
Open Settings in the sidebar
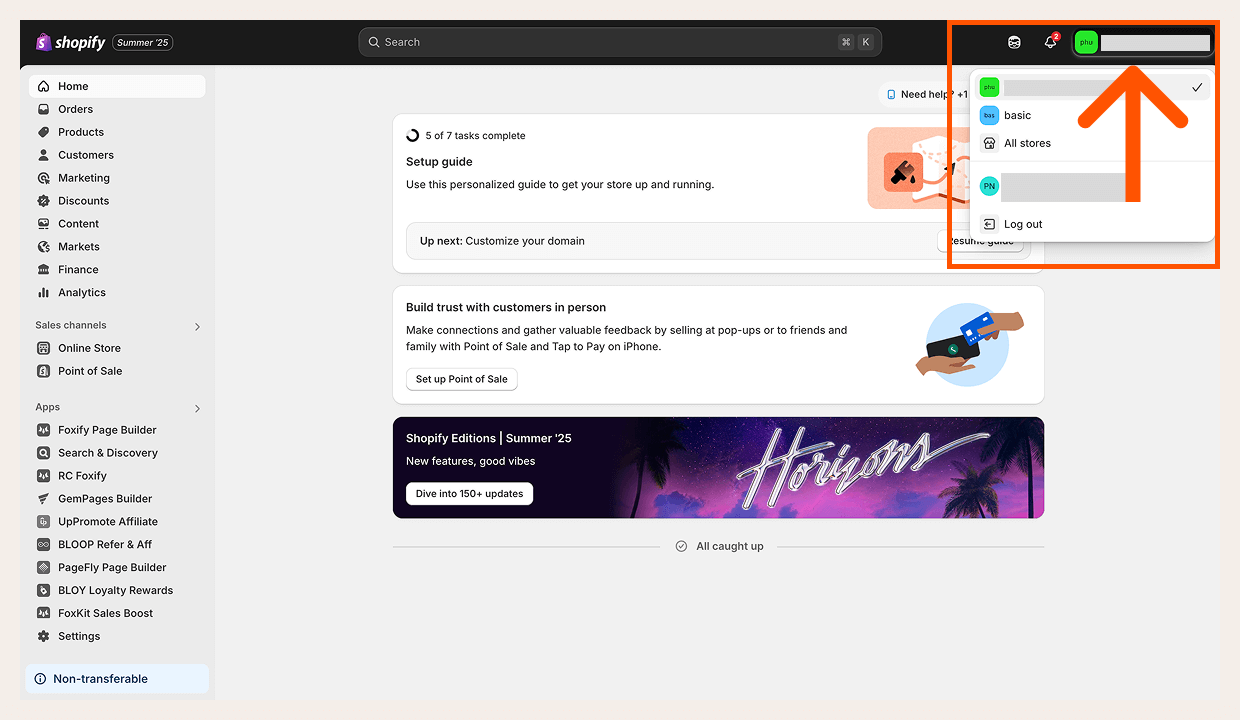click(117, 636)
